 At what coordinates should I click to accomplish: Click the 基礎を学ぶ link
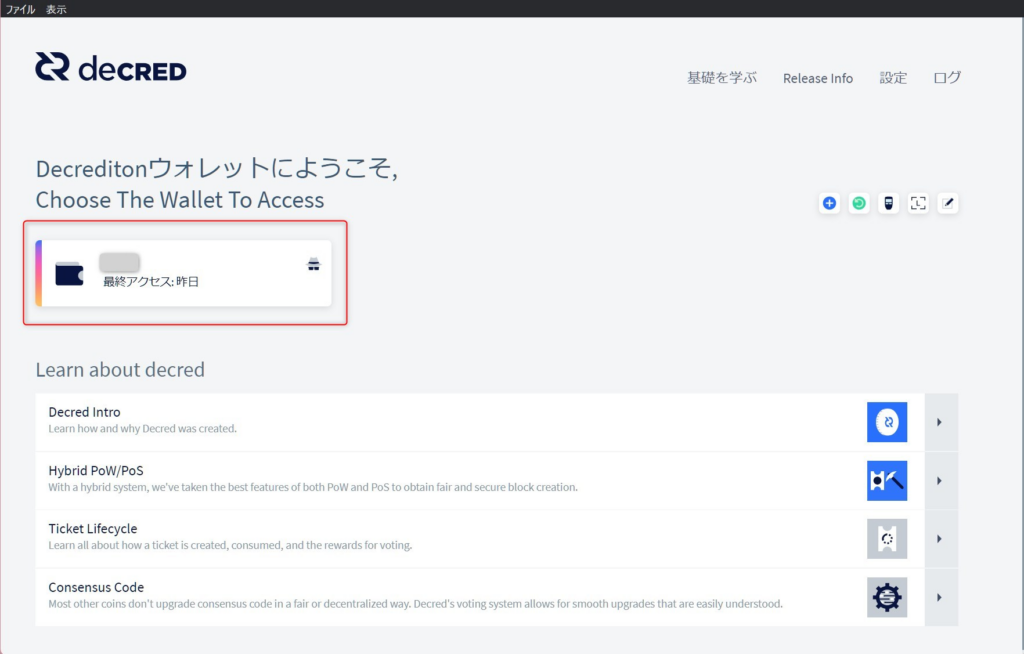point(721,78)
